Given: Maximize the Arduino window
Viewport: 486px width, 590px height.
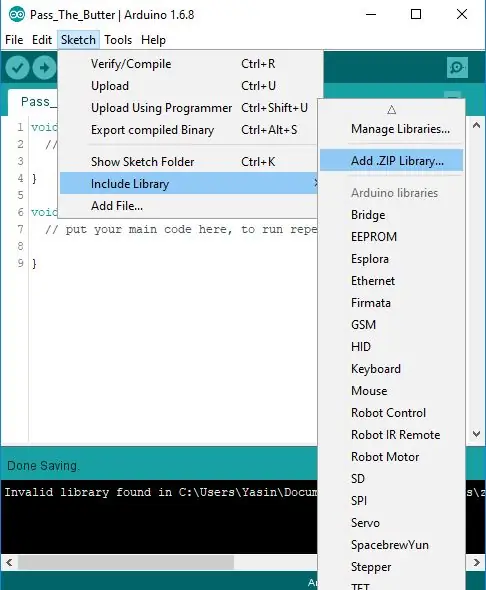Looking at the screenshot, I should click(x=416, y=15).
